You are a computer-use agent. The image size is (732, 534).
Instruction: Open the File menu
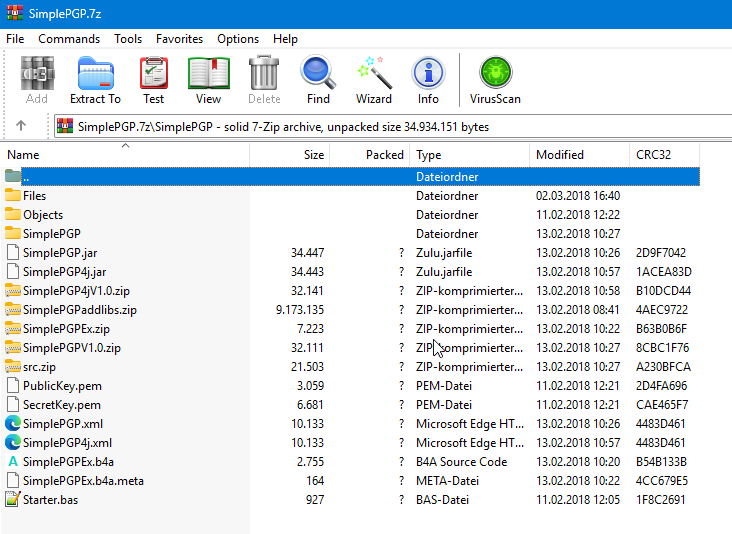(15, 39)
